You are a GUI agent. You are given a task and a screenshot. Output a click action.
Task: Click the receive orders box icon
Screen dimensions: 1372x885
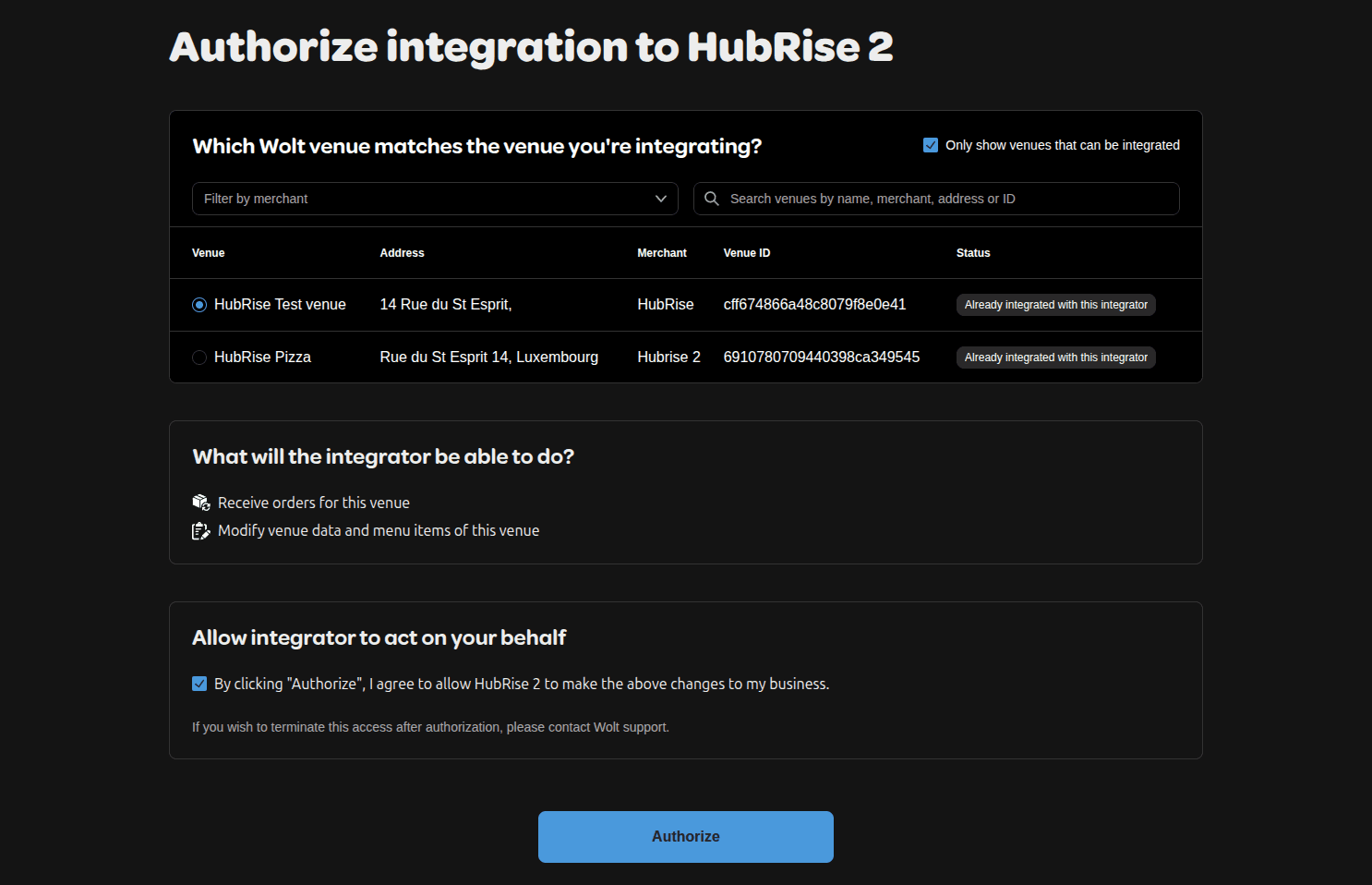tap(201, 503)
